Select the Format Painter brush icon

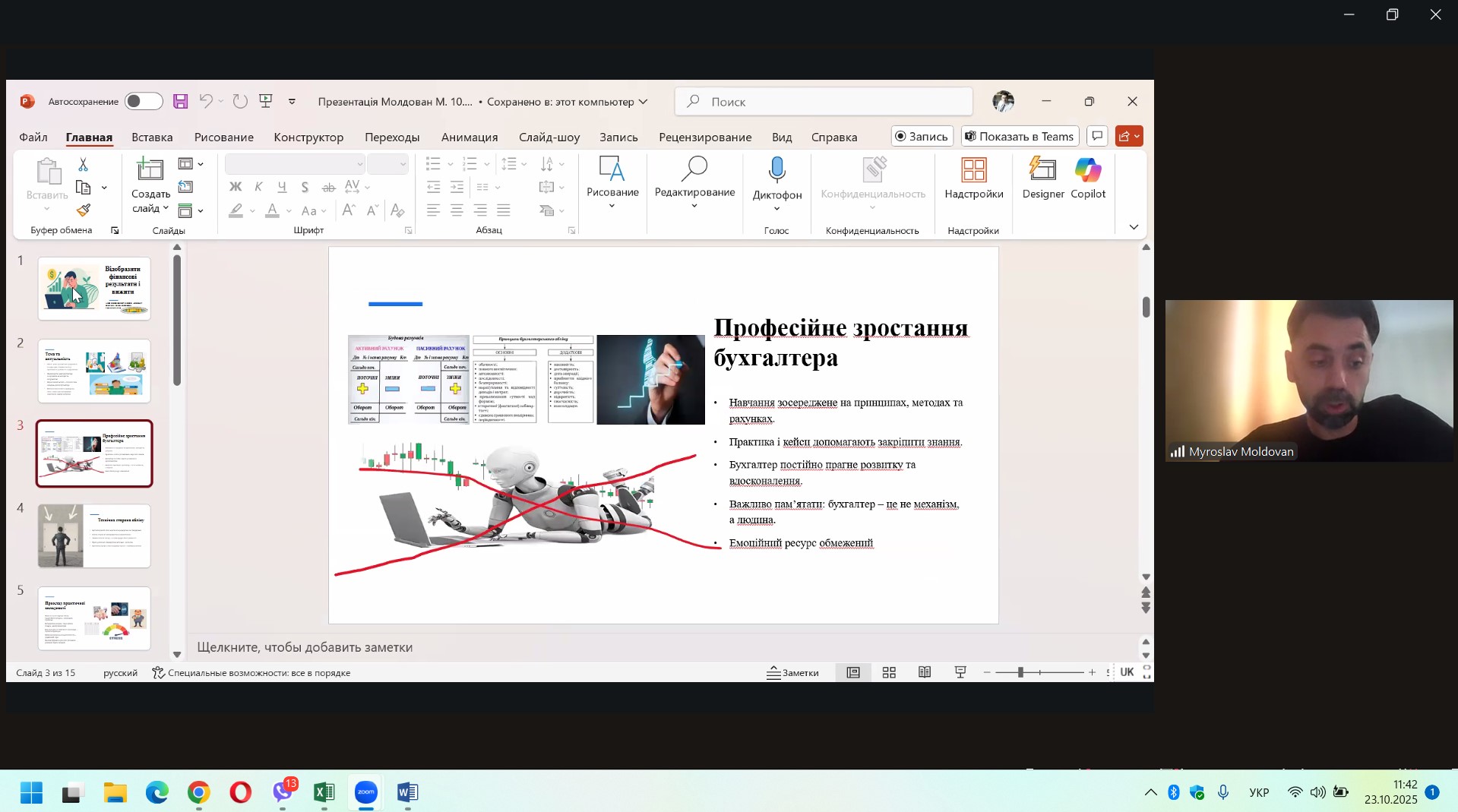click(84, 210)
